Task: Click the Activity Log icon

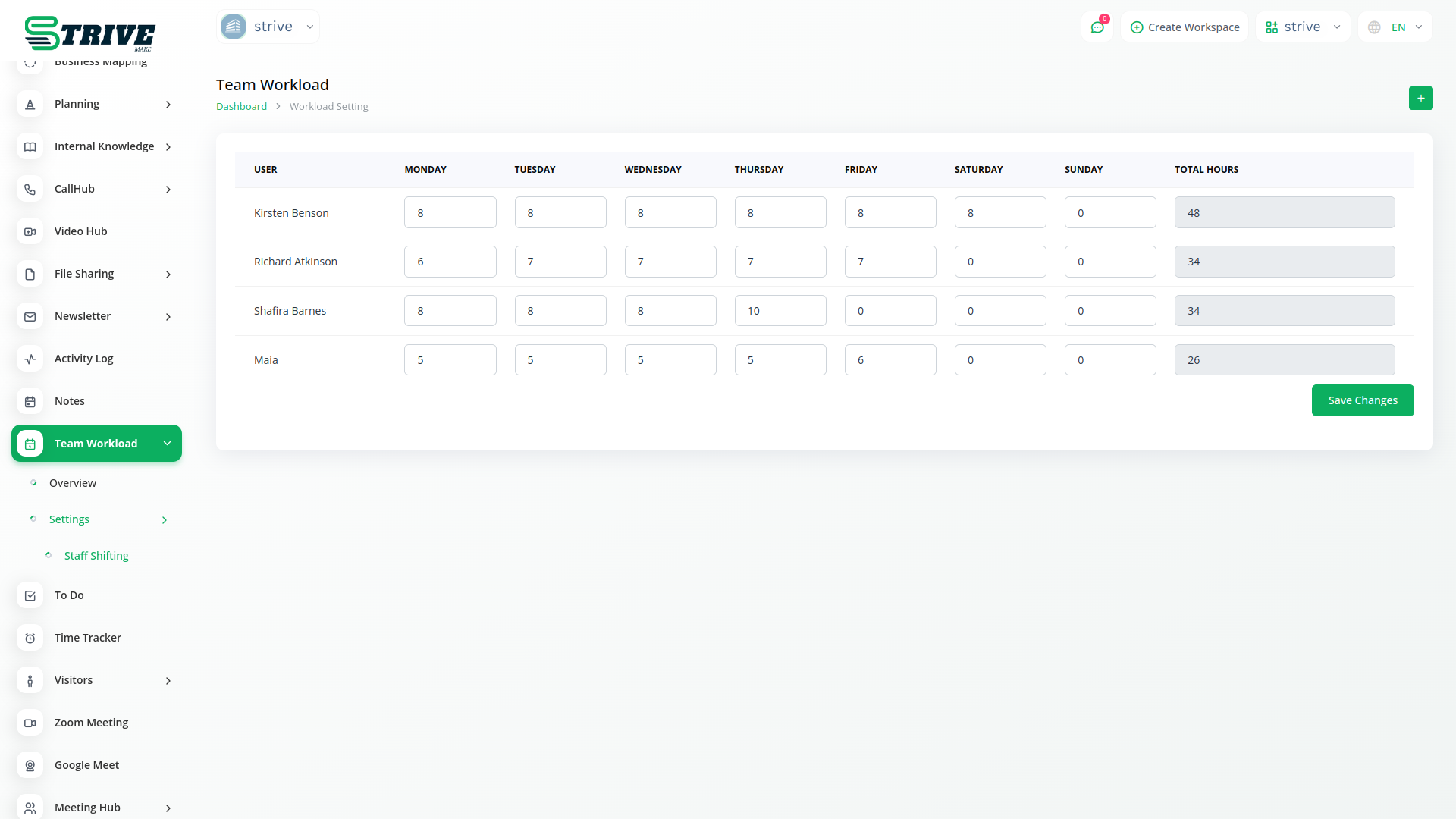Action: coord(30,359)
